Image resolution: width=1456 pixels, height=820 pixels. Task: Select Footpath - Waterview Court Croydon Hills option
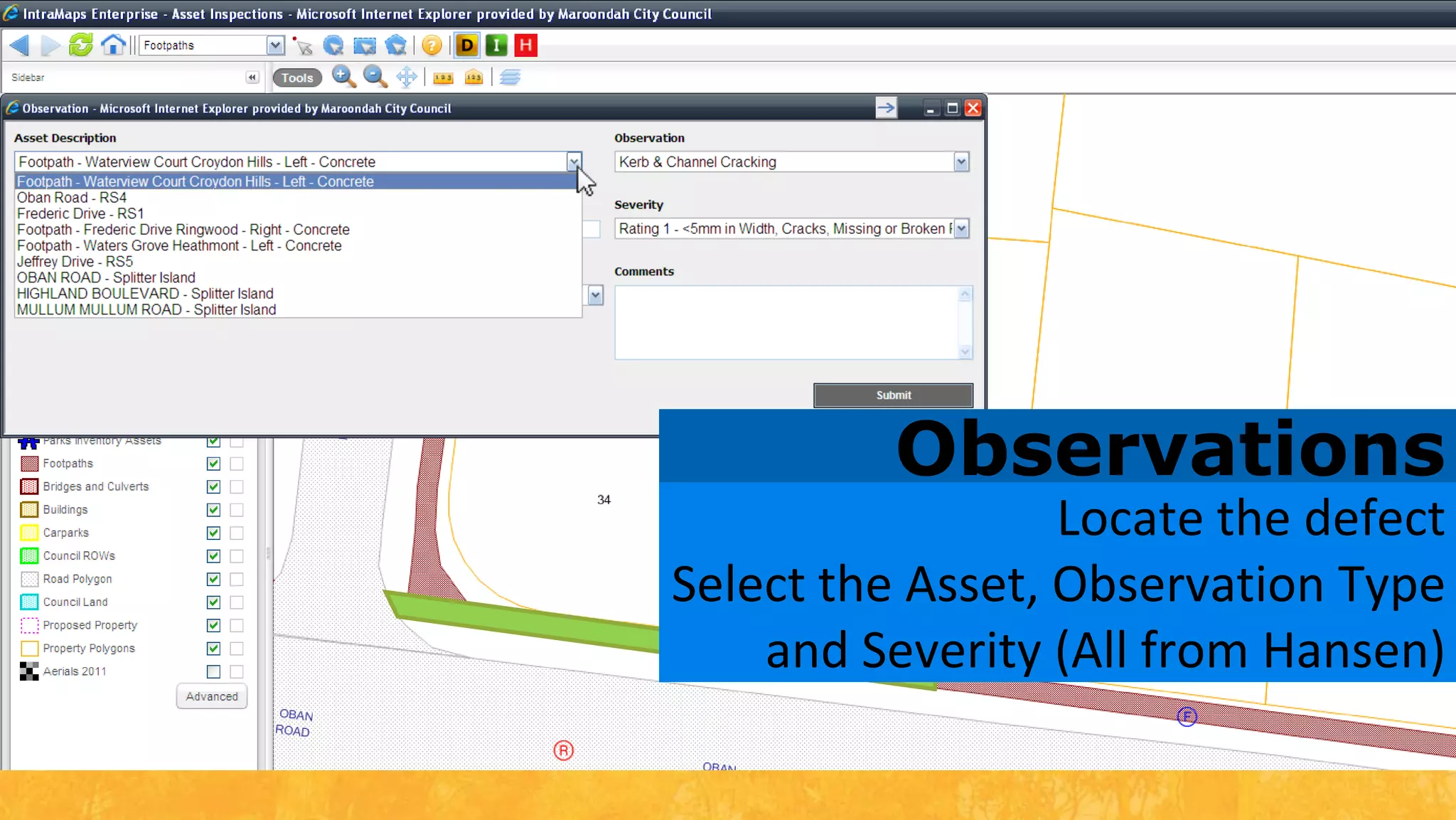pyautogui.click(x=298, y=181)
